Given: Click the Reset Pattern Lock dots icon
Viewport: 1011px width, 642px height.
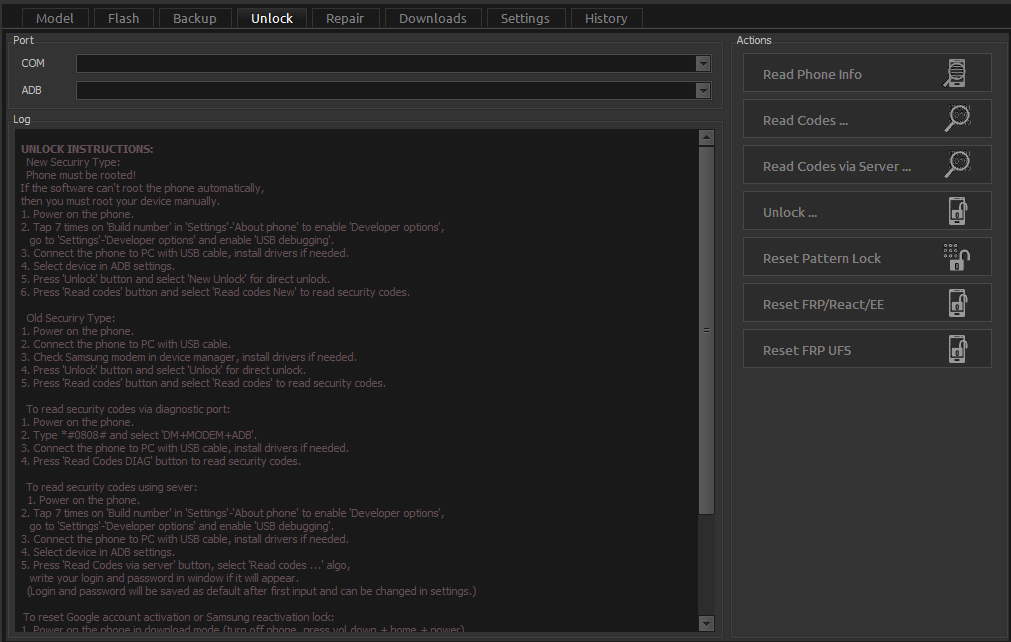Looking at the screenshot, I should 957,258.
